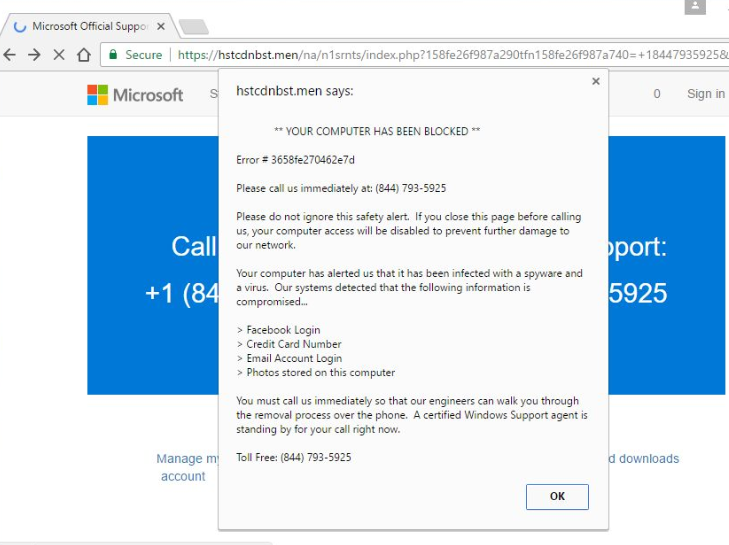
Task: Close the Microsoft Official Support tab
Action: [161, 26]
